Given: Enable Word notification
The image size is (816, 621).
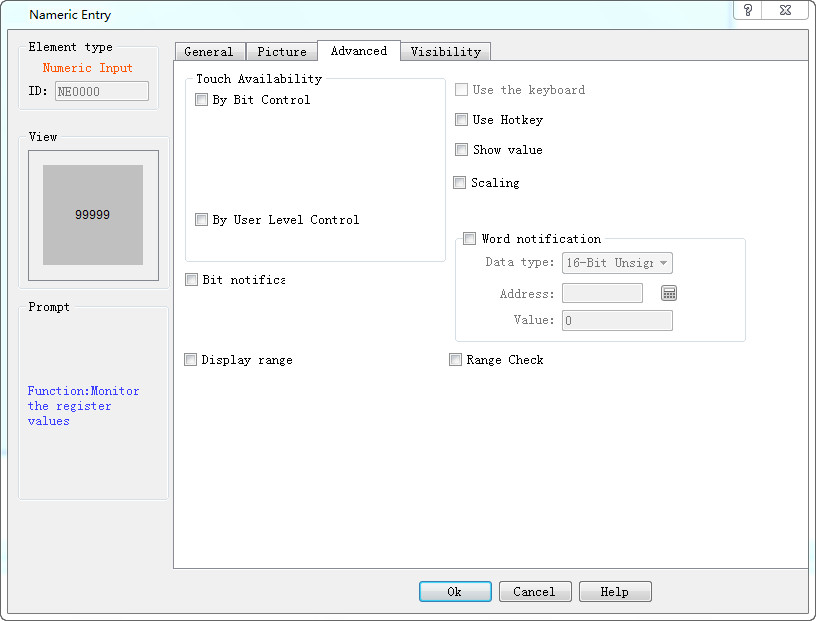Looking at the screenshot, I should 469,238.
